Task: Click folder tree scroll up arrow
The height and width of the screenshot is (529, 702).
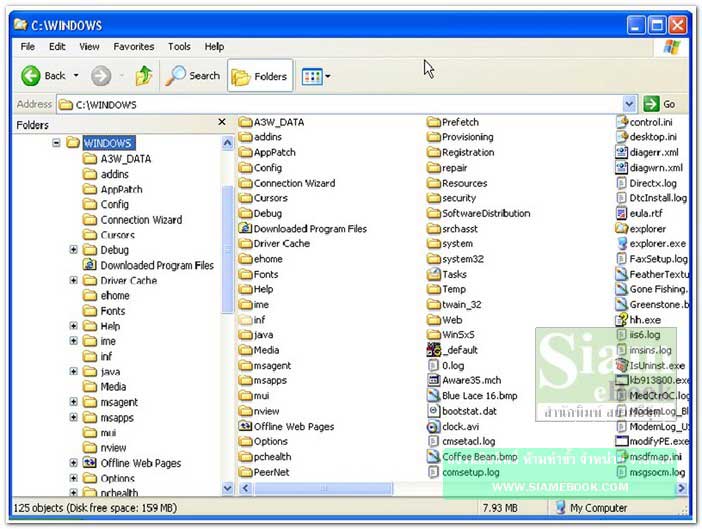Action: [227, 143]
